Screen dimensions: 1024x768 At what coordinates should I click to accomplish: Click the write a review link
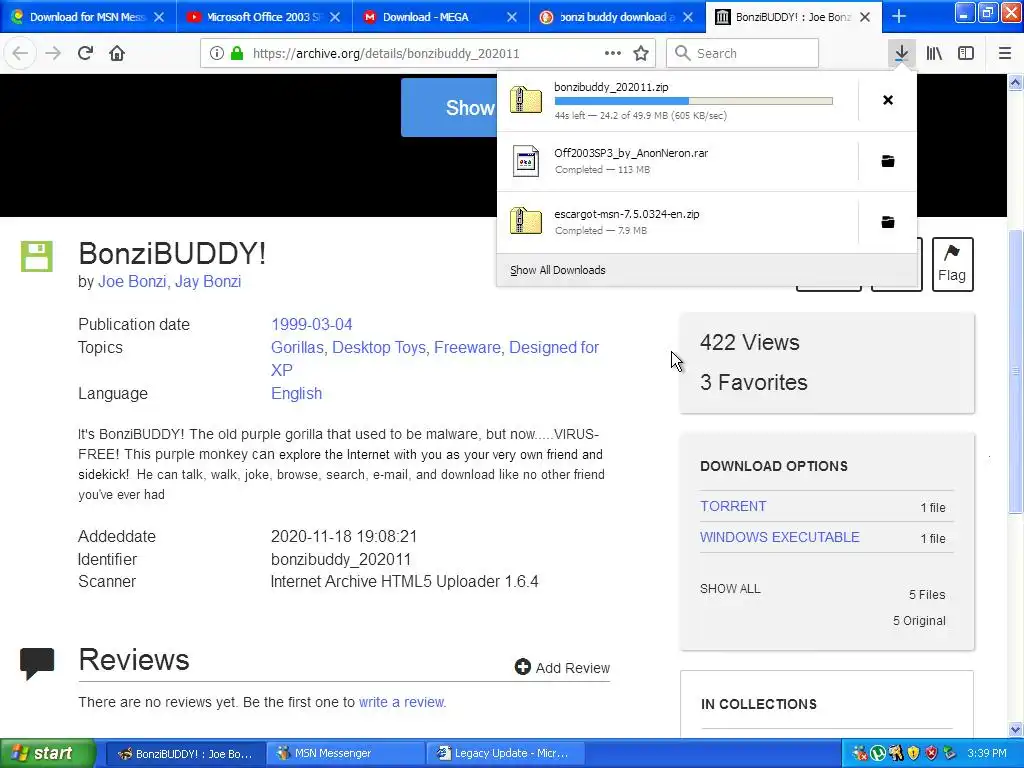[401, 702]
